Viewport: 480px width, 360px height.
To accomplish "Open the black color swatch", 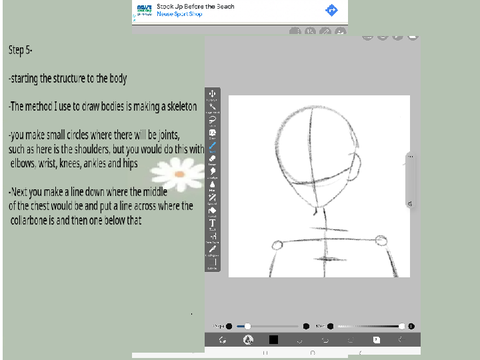I will (273, 340).
